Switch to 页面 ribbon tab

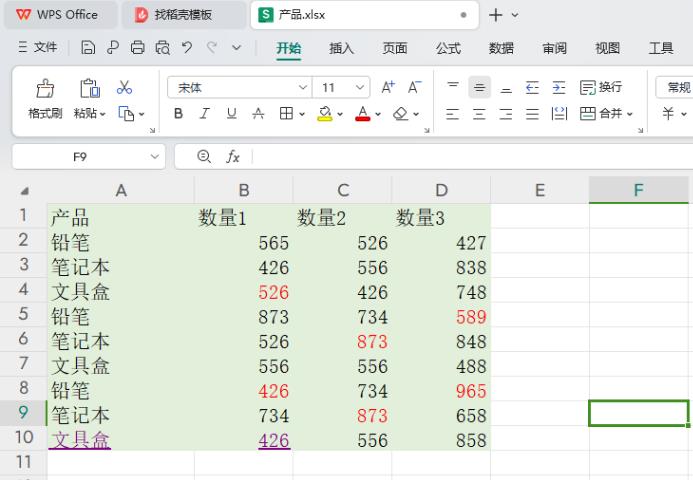tap(395, 48)
